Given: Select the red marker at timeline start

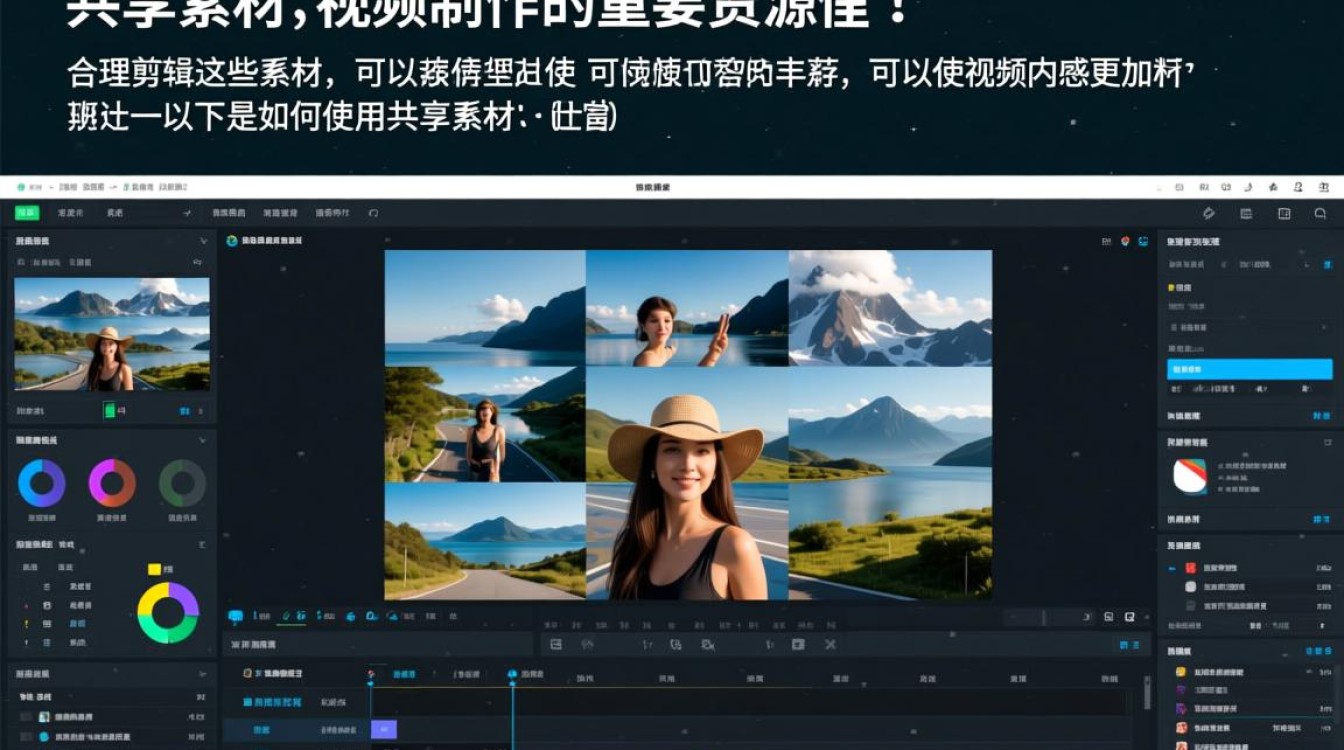Looking at the screenshot, I should (x=371, y=676).
